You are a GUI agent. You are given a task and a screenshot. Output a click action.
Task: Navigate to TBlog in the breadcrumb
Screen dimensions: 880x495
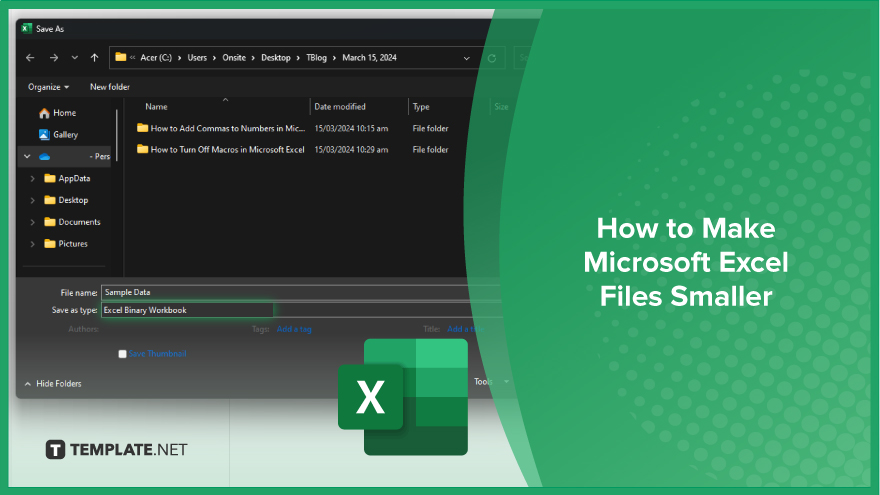pos(317,58)
